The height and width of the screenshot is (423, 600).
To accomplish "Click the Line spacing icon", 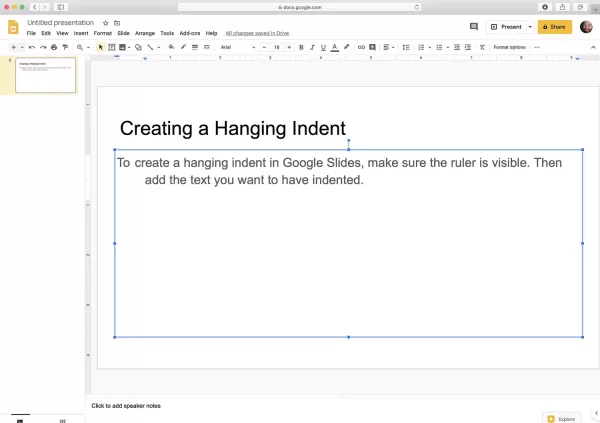I will click(406, 47).
